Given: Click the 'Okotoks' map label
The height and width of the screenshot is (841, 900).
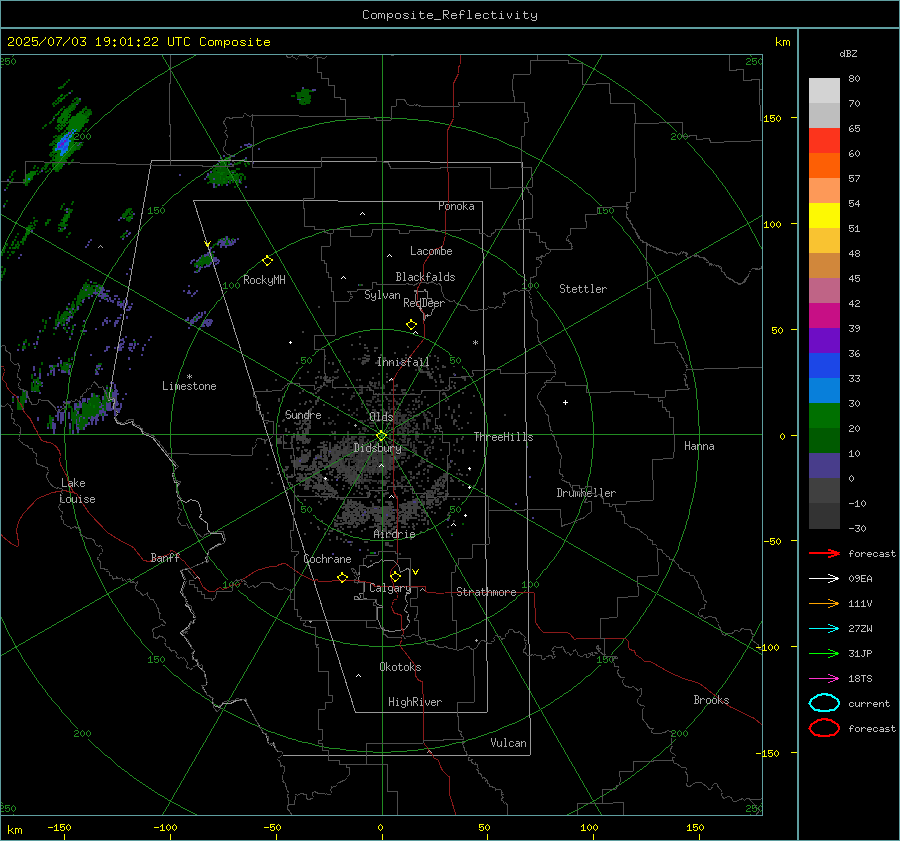Looking at the screenshot, I should [400, 667].
